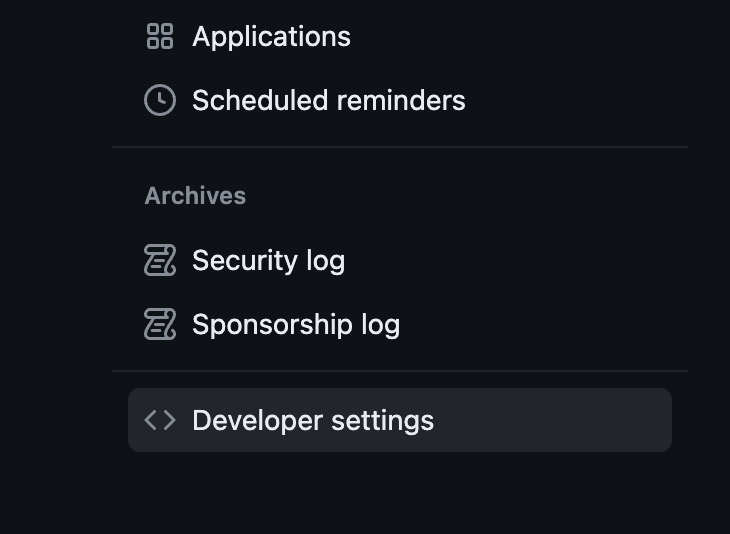Viewport: 730px width, 534px height.
Task: Go to Developer settings
Action: click(x=312, y=420)
